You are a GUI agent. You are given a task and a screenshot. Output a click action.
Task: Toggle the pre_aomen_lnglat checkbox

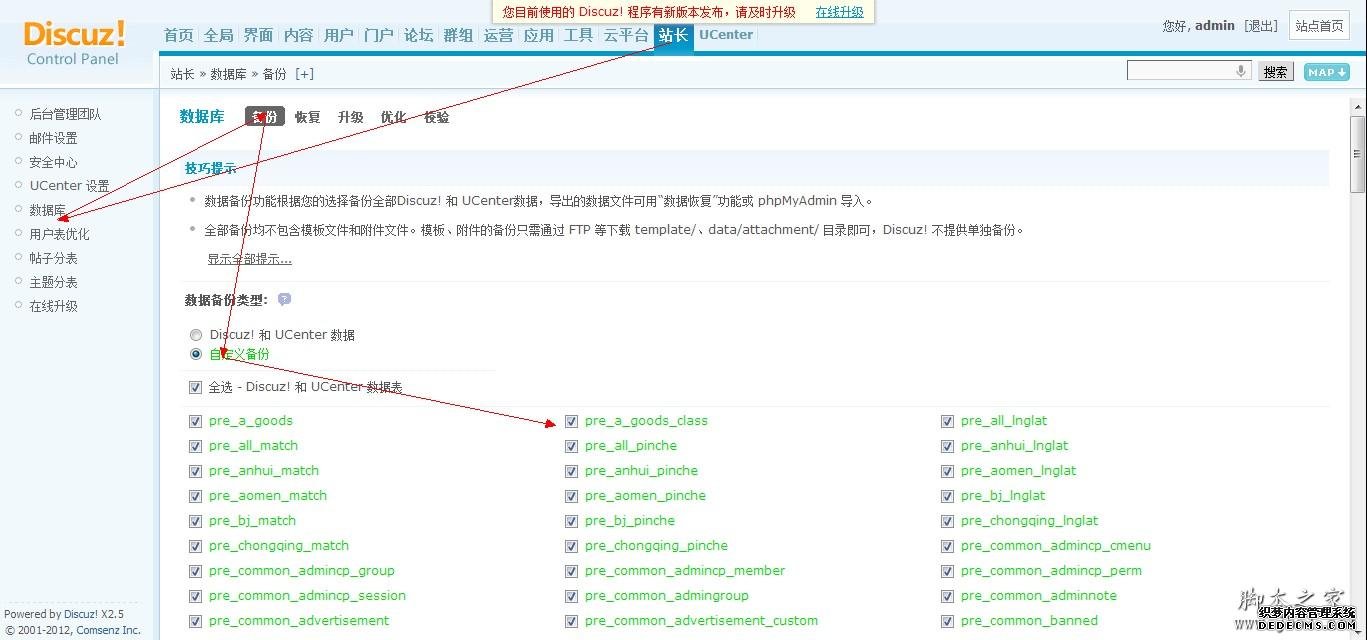(947, 471)
